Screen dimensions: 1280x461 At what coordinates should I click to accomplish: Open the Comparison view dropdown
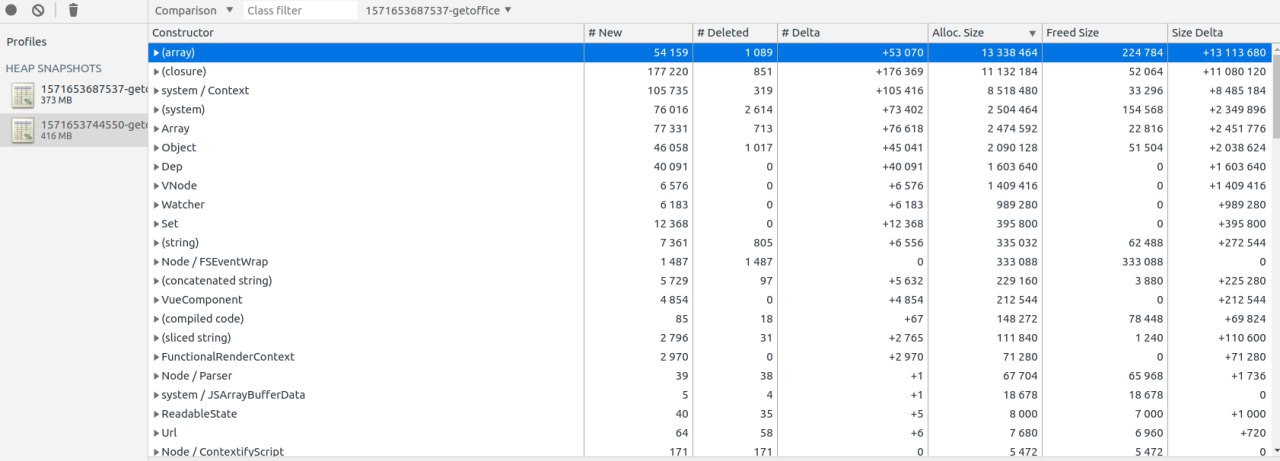195,10
